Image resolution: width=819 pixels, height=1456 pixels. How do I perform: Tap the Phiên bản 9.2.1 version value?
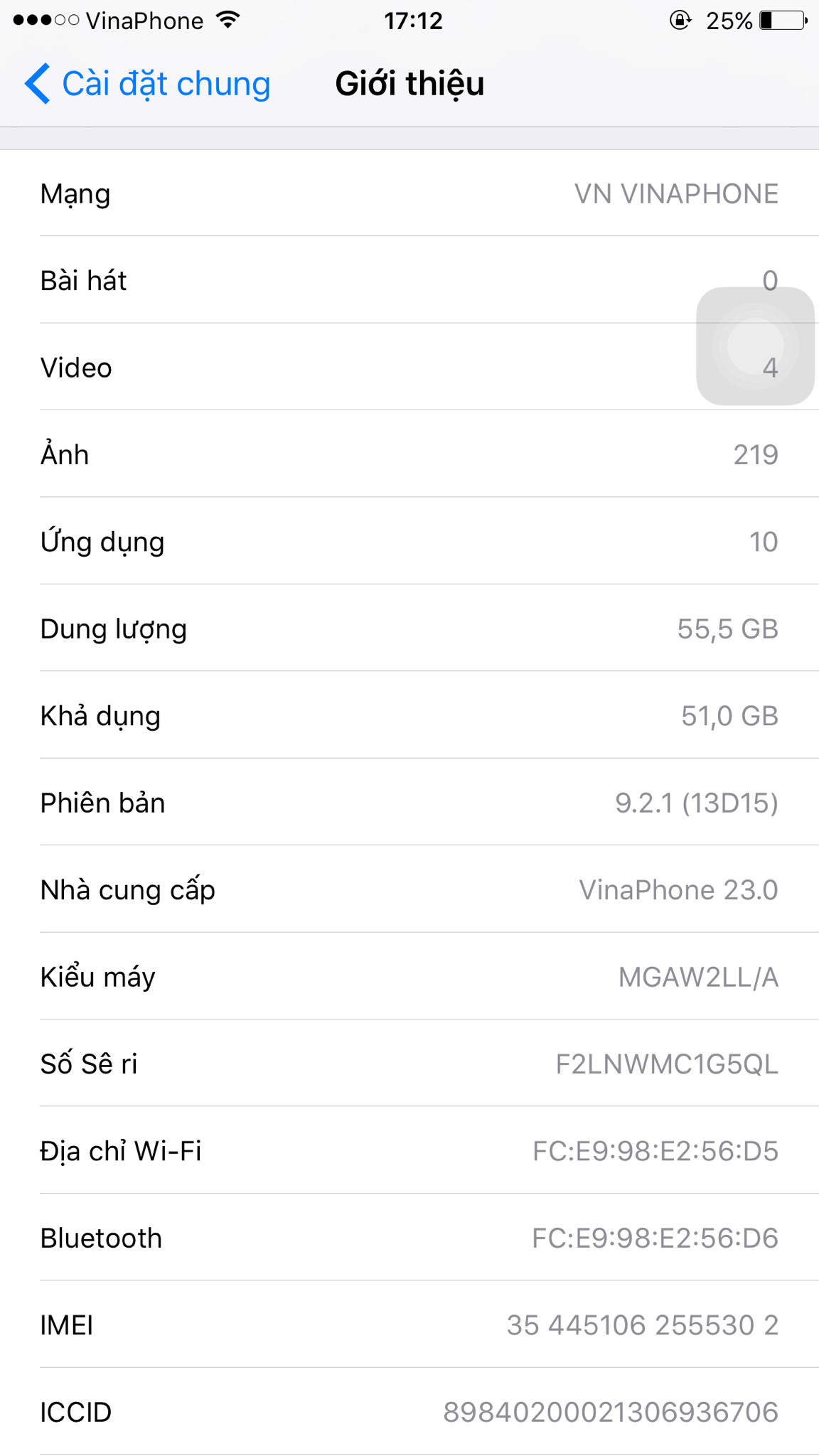(696, 803)
